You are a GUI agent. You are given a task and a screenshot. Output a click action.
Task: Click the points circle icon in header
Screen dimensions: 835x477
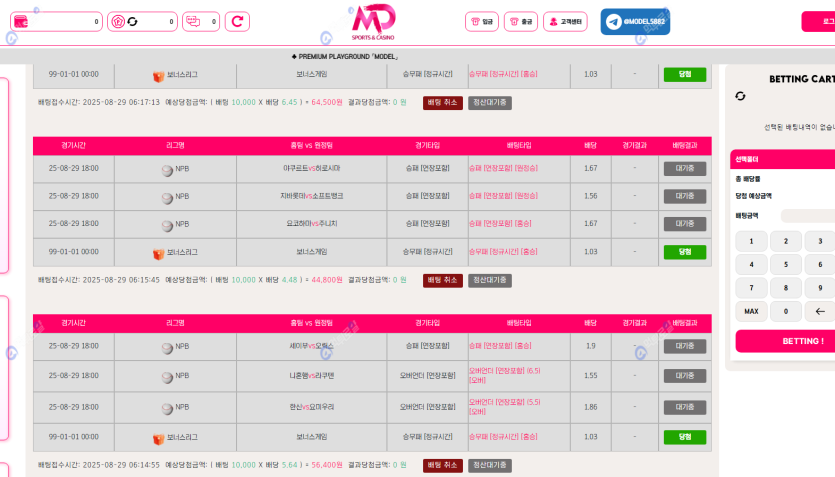click(117, 21)
